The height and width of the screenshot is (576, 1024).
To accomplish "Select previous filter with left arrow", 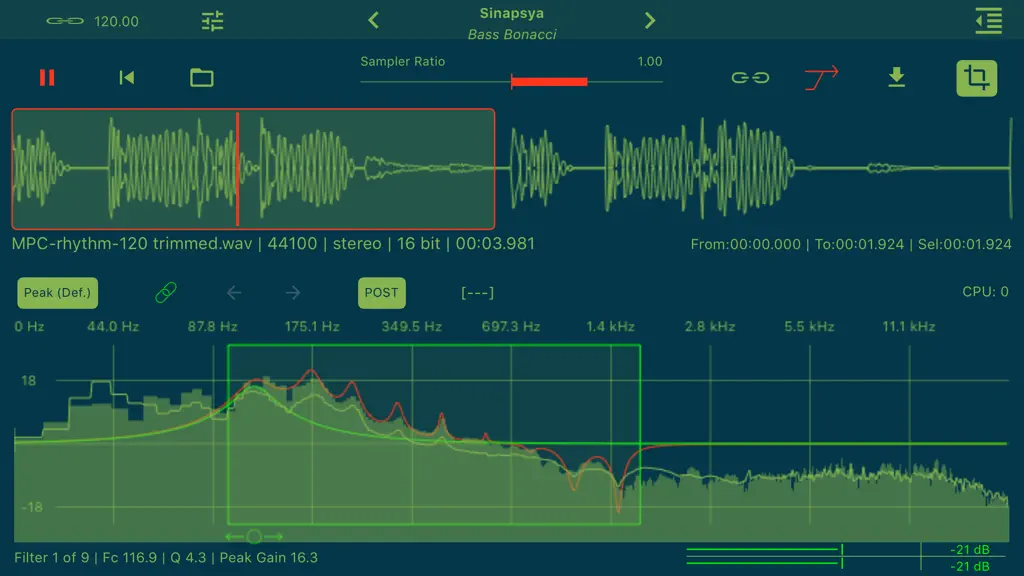I will pos(234,293).
